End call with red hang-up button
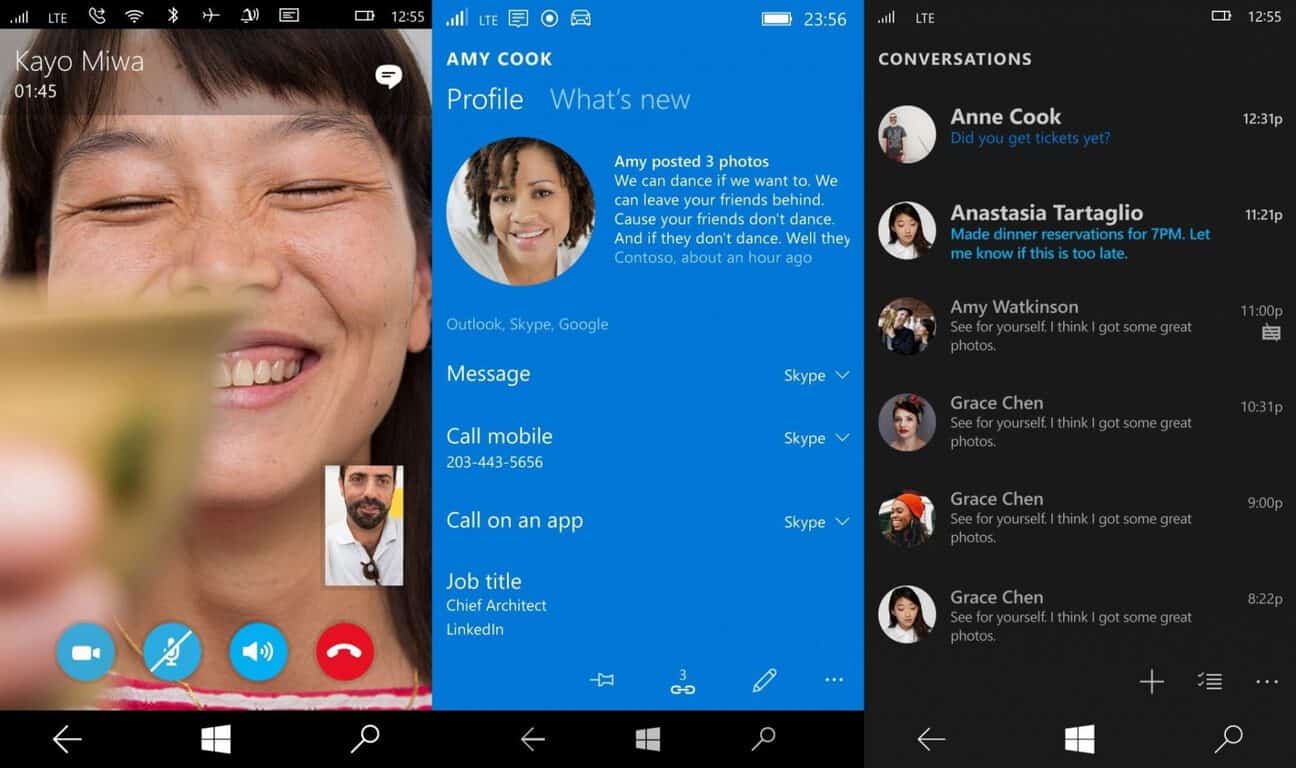This screenshot has width=1296, height=768. pyautogui.click(x=345, y=652)
